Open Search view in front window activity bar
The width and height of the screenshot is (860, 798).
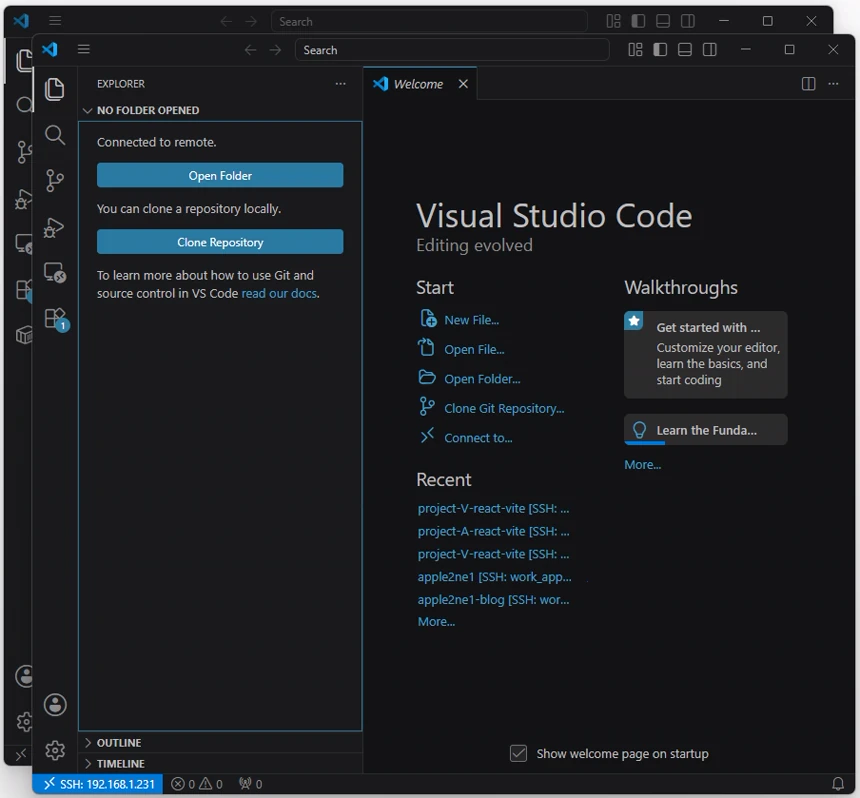(55, 135)
